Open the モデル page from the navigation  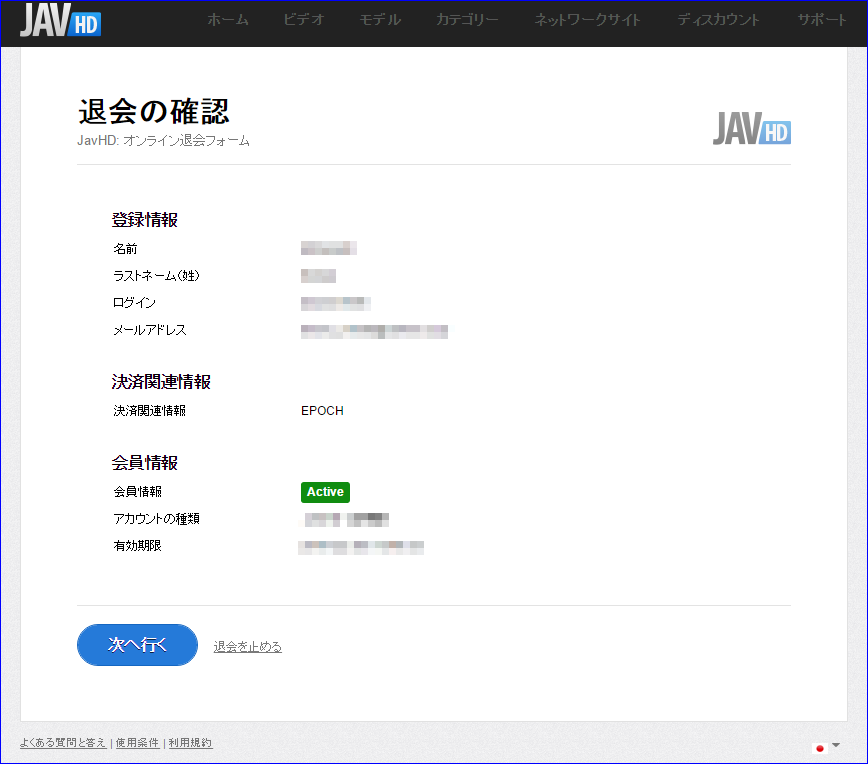(x=380, y=20)
